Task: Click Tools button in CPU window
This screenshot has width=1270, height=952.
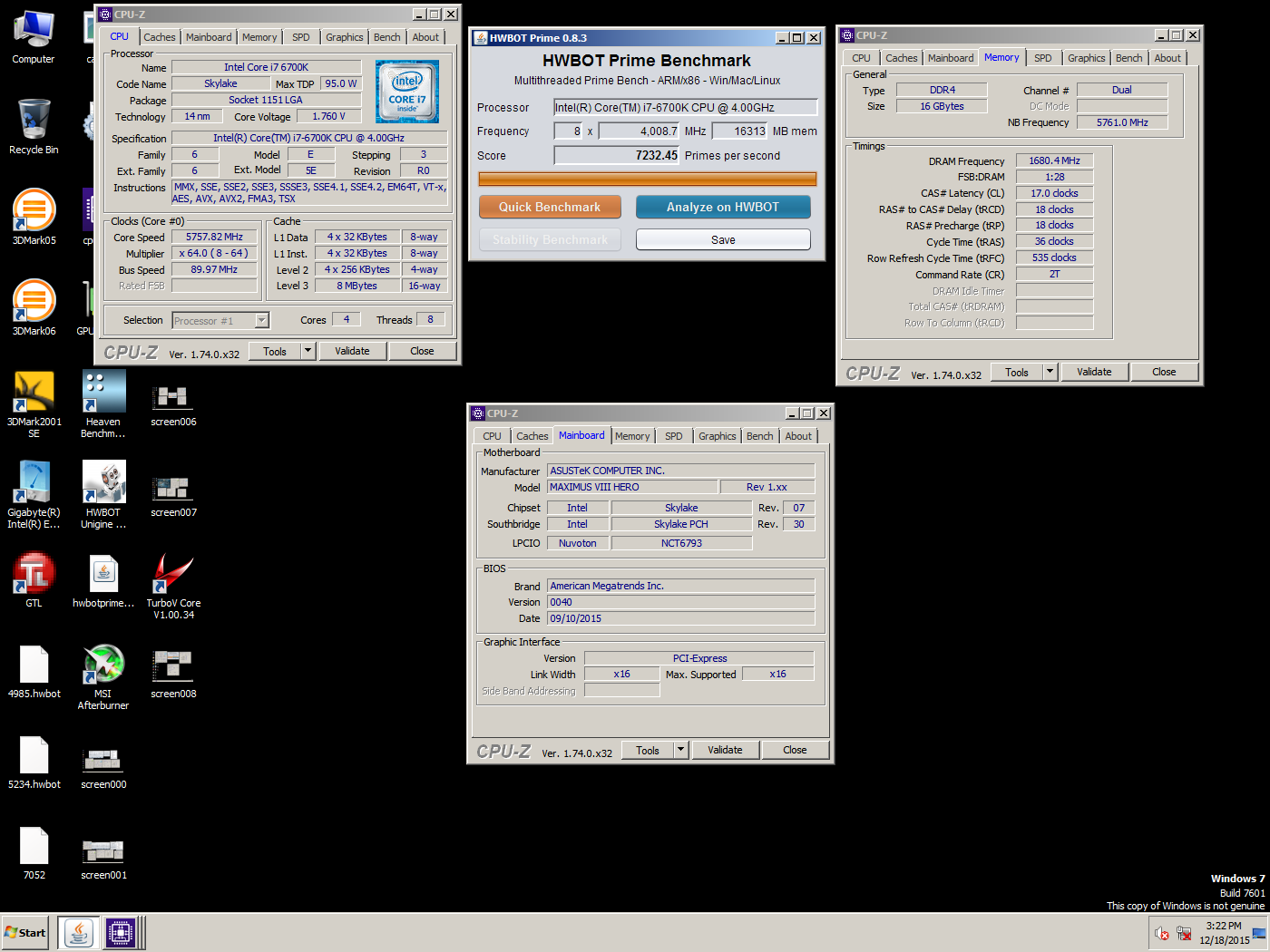Action: 275,351
